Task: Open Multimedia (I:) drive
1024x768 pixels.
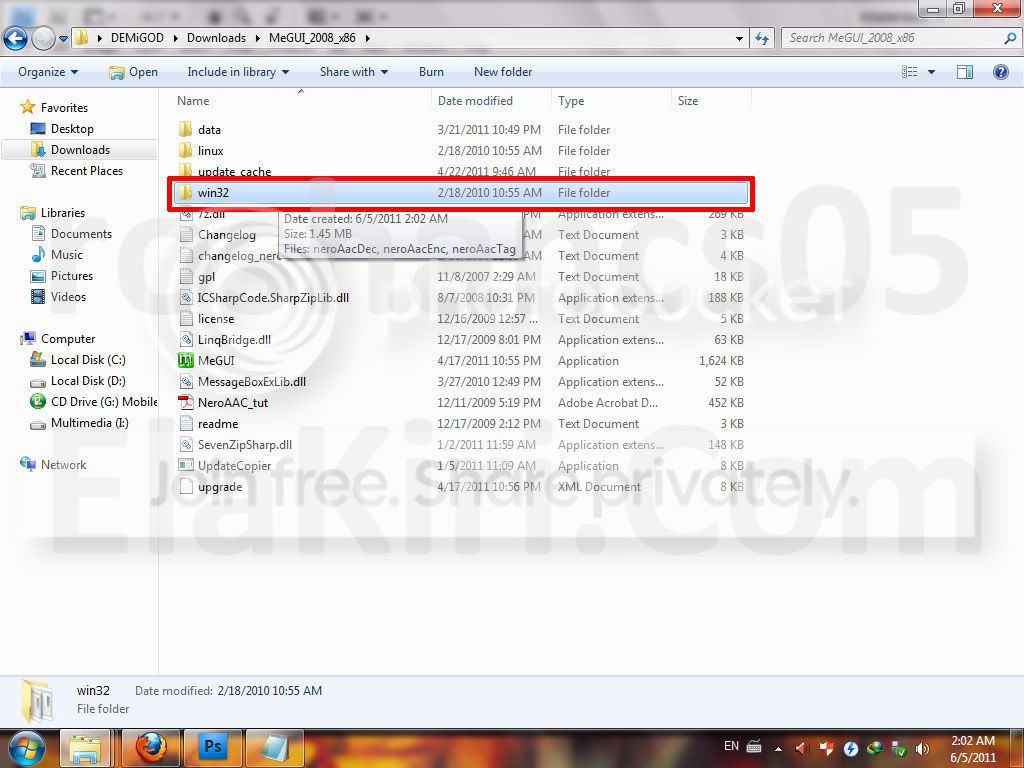Action: click(89, 423)
